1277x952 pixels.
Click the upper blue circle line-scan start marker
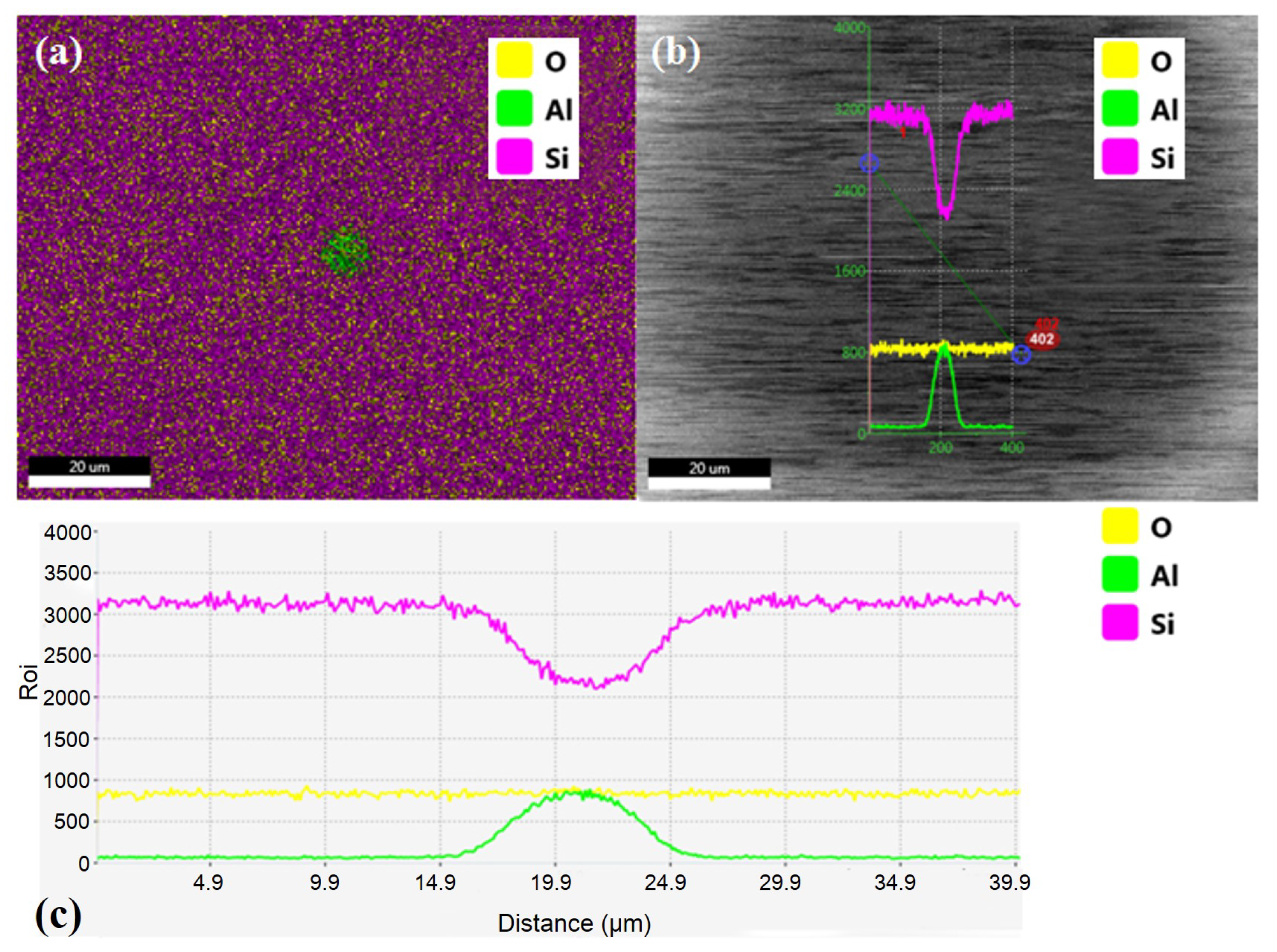(869, 163)
